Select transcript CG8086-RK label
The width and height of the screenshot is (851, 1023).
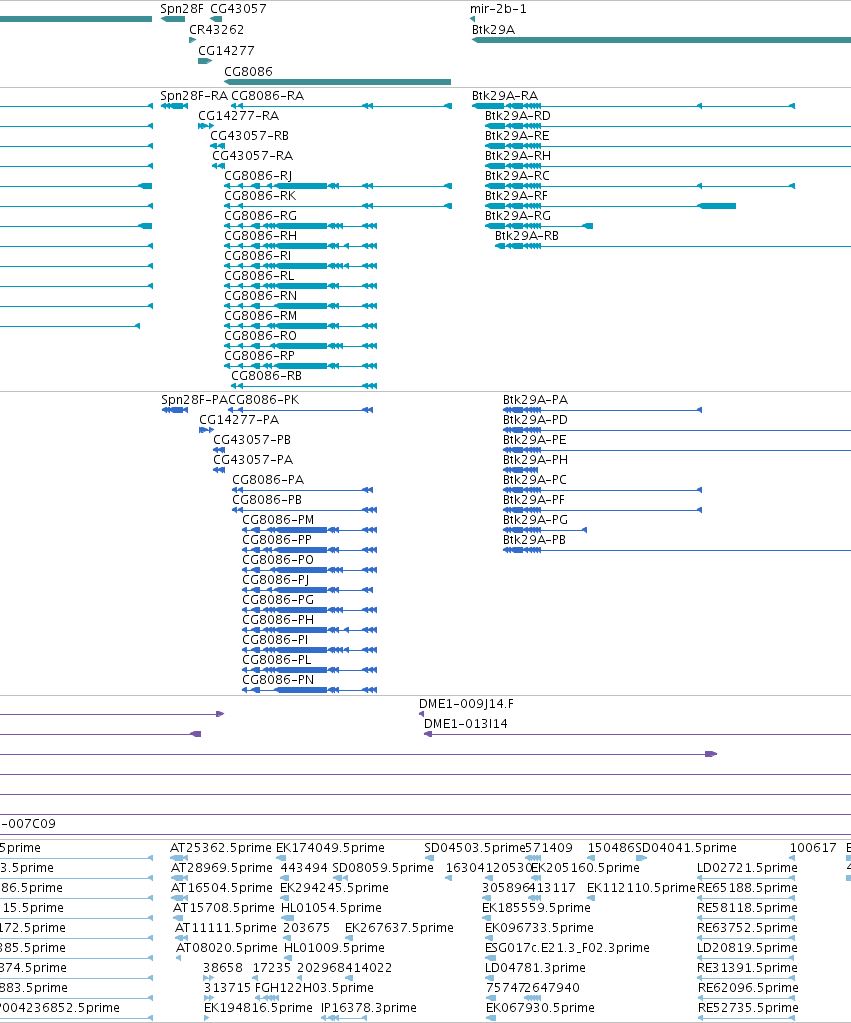tap(260, 196)
